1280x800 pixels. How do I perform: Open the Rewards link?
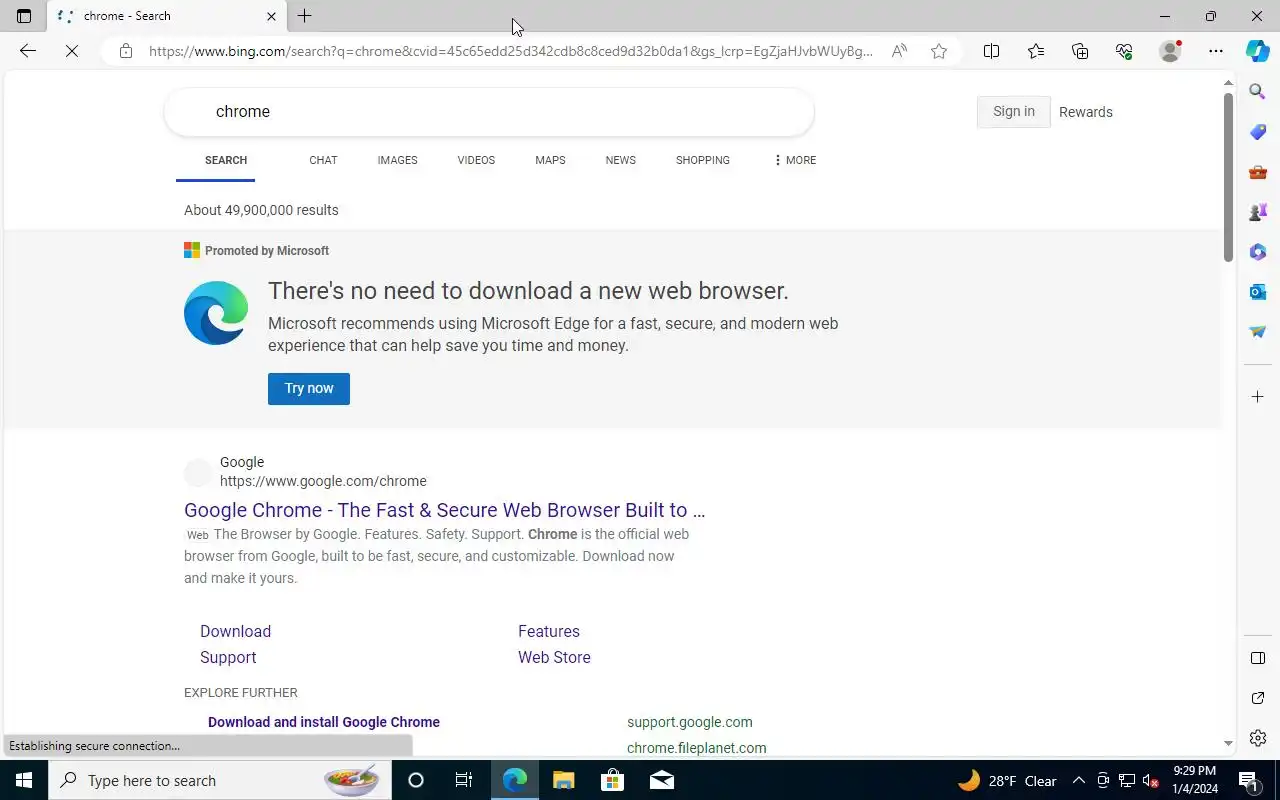1086,112
